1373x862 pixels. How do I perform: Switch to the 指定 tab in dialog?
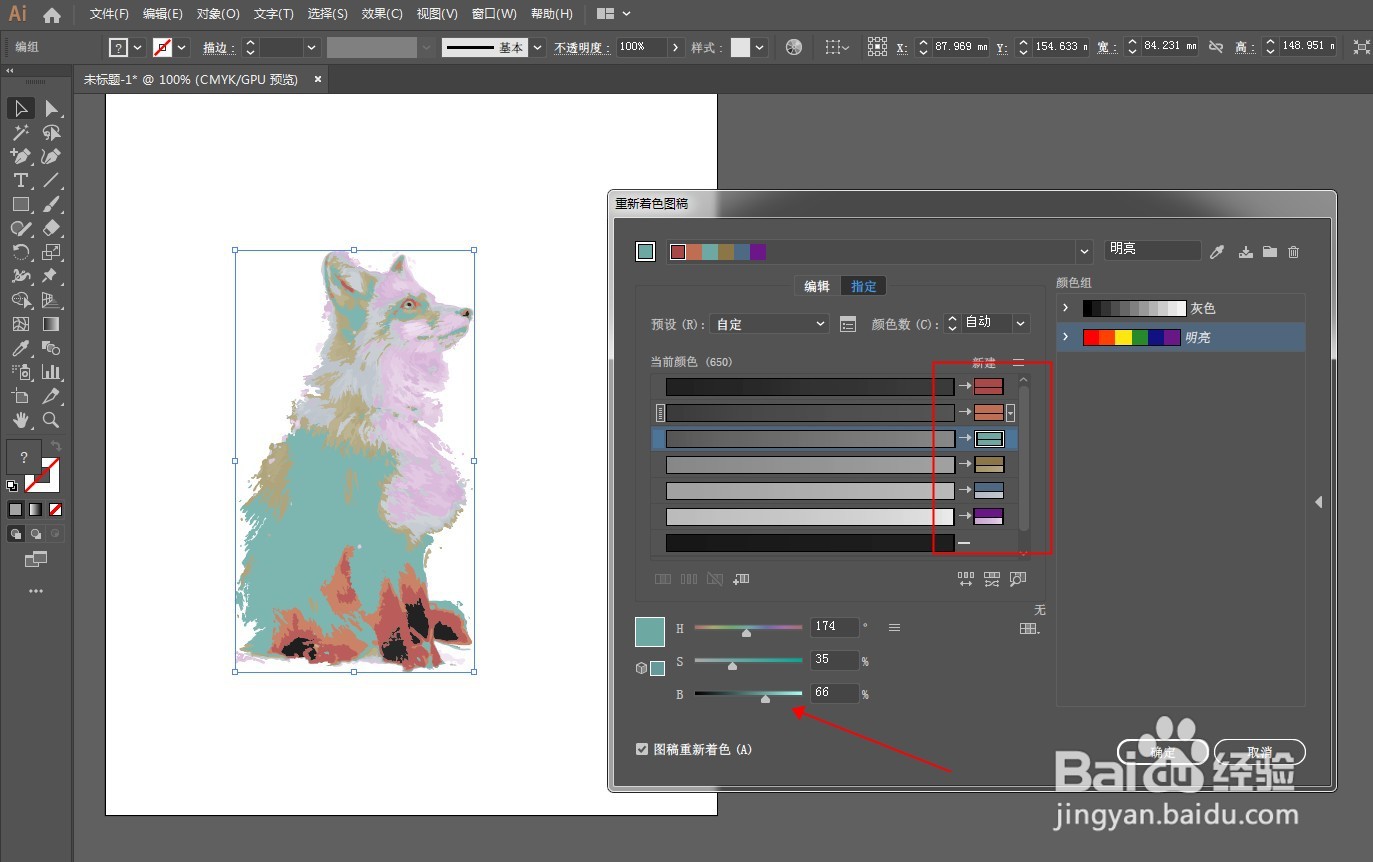point(864,286)
